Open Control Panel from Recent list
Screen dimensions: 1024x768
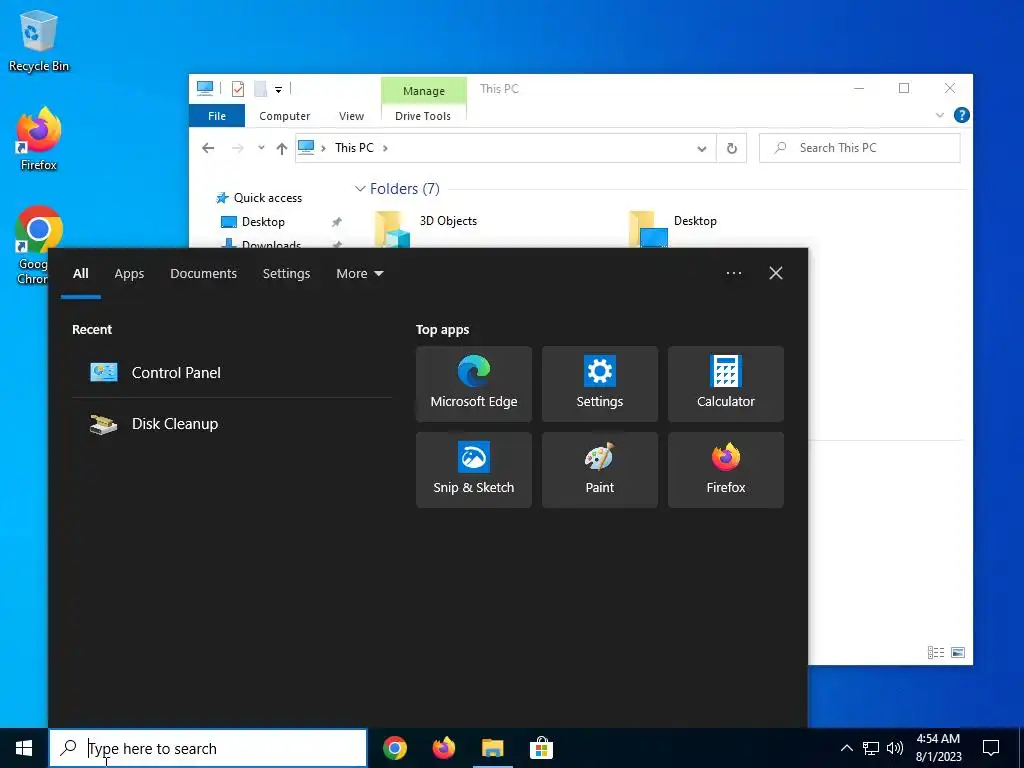(232, 372)
